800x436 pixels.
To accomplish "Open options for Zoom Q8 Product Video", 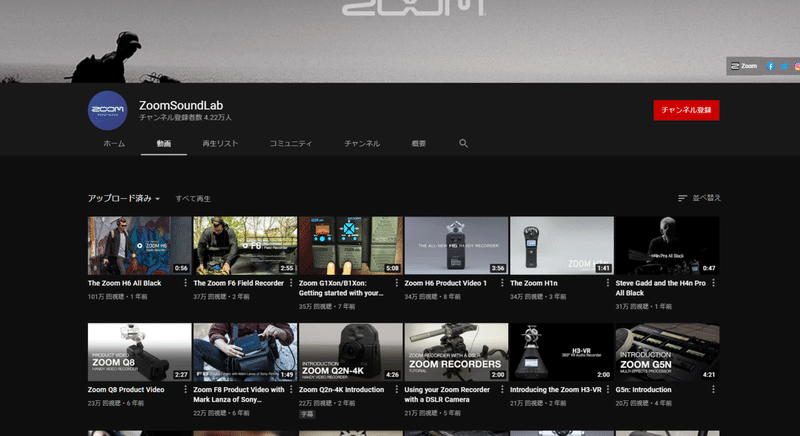I will click(185, 390).
